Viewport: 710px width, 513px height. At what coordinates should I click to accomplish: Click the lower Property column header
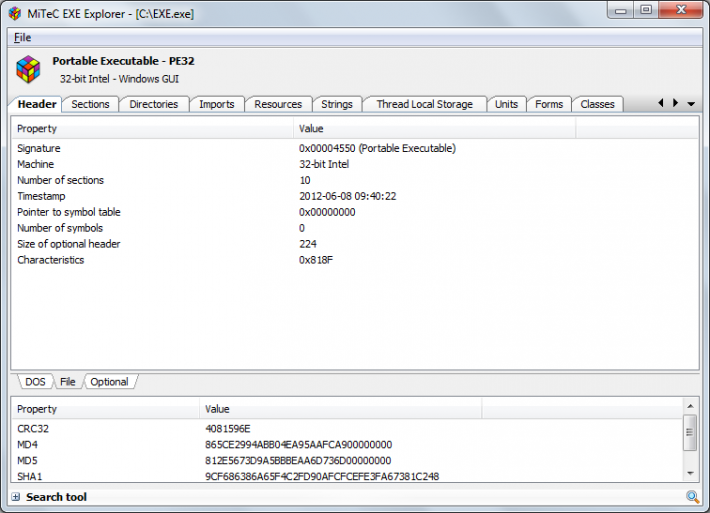coord(106,409)
